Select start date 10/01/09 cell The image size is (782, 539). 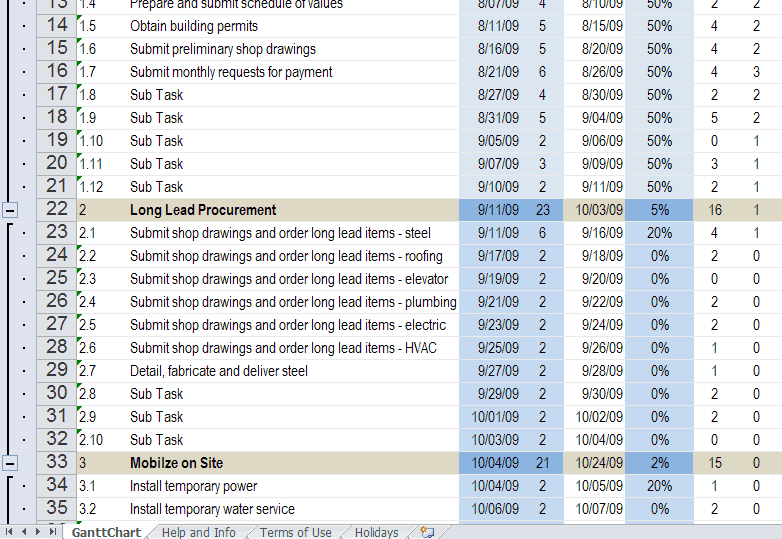(491, 417)
